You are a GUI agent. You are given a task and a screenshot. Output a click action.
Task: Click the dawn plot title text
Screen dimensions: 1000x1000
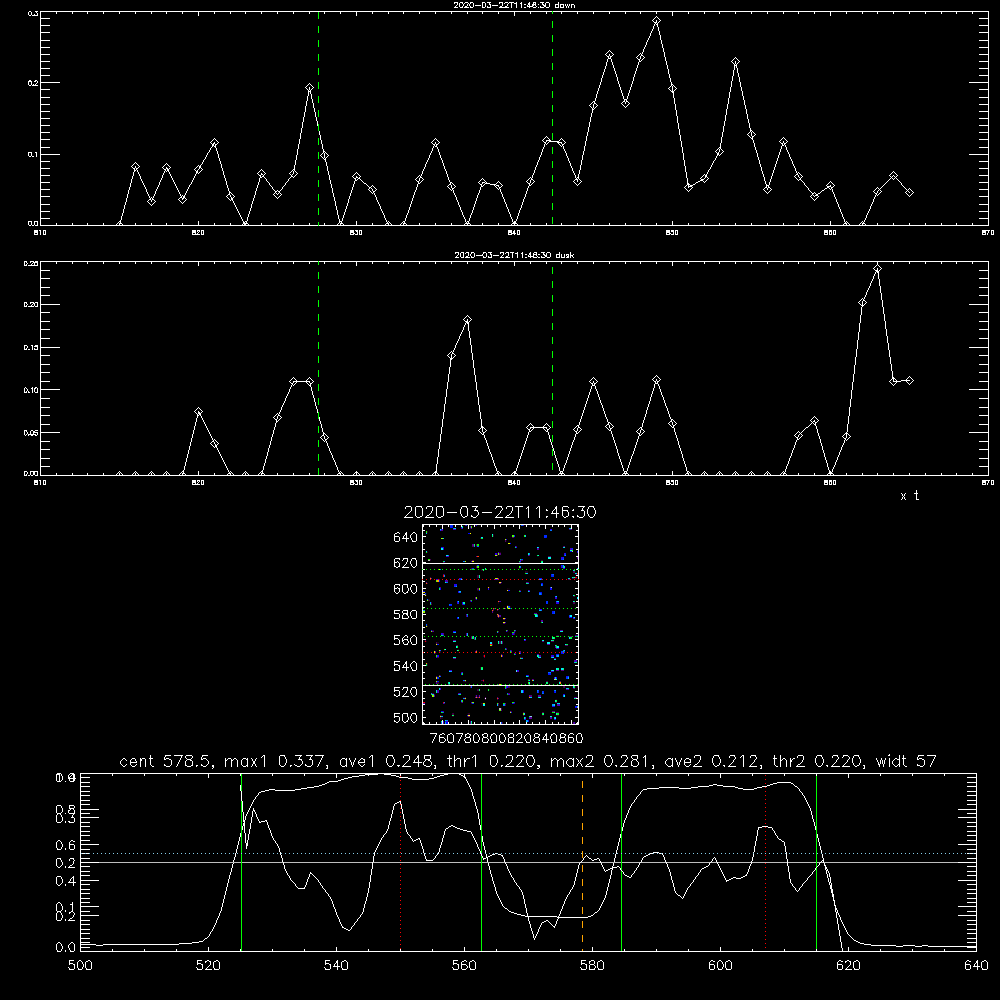pos(515,5)
